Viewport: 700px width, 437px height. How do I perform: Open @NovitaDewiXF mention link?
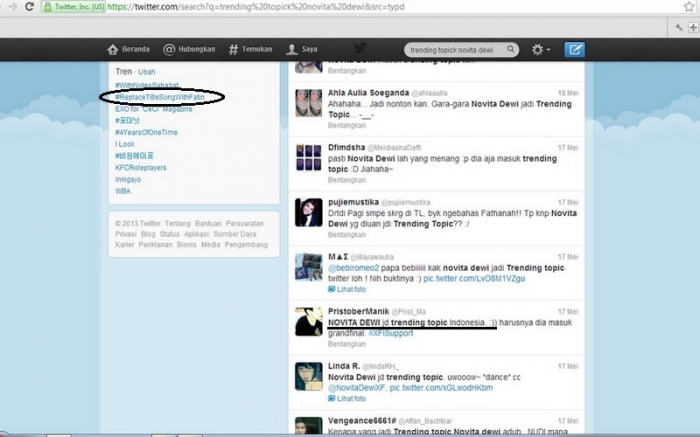coord(357,388)
